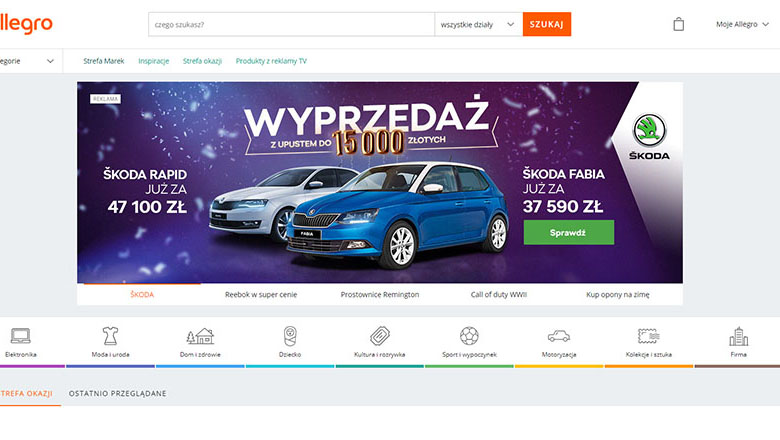
Task: Switch to the Reebok w super cenie tab
Action: click(261, 294)
